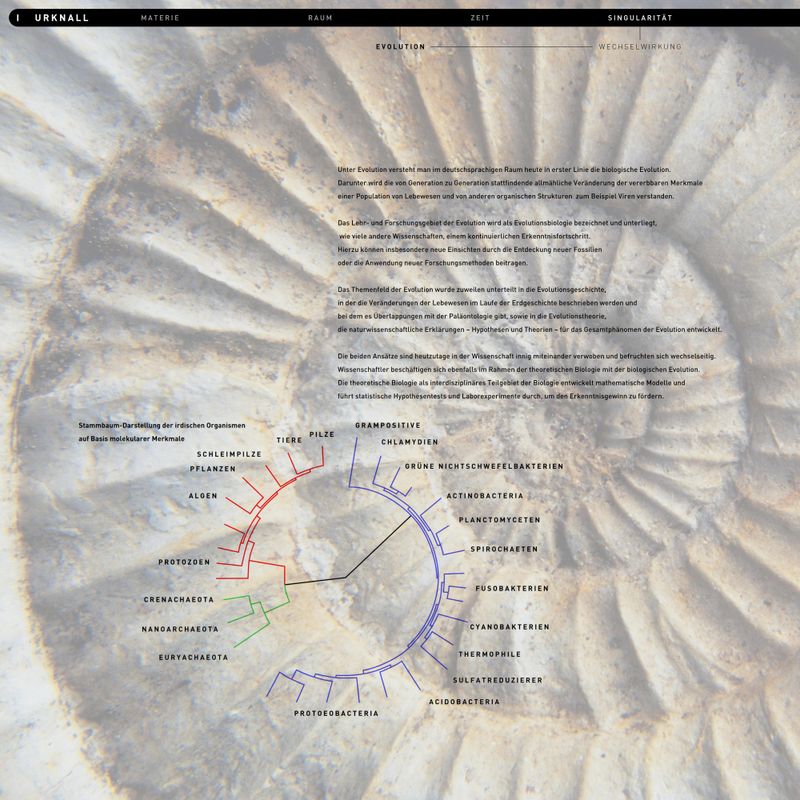Click the paragraph starting 'Das Lehr- und Forschungsgebiet'

click(497, 243)
